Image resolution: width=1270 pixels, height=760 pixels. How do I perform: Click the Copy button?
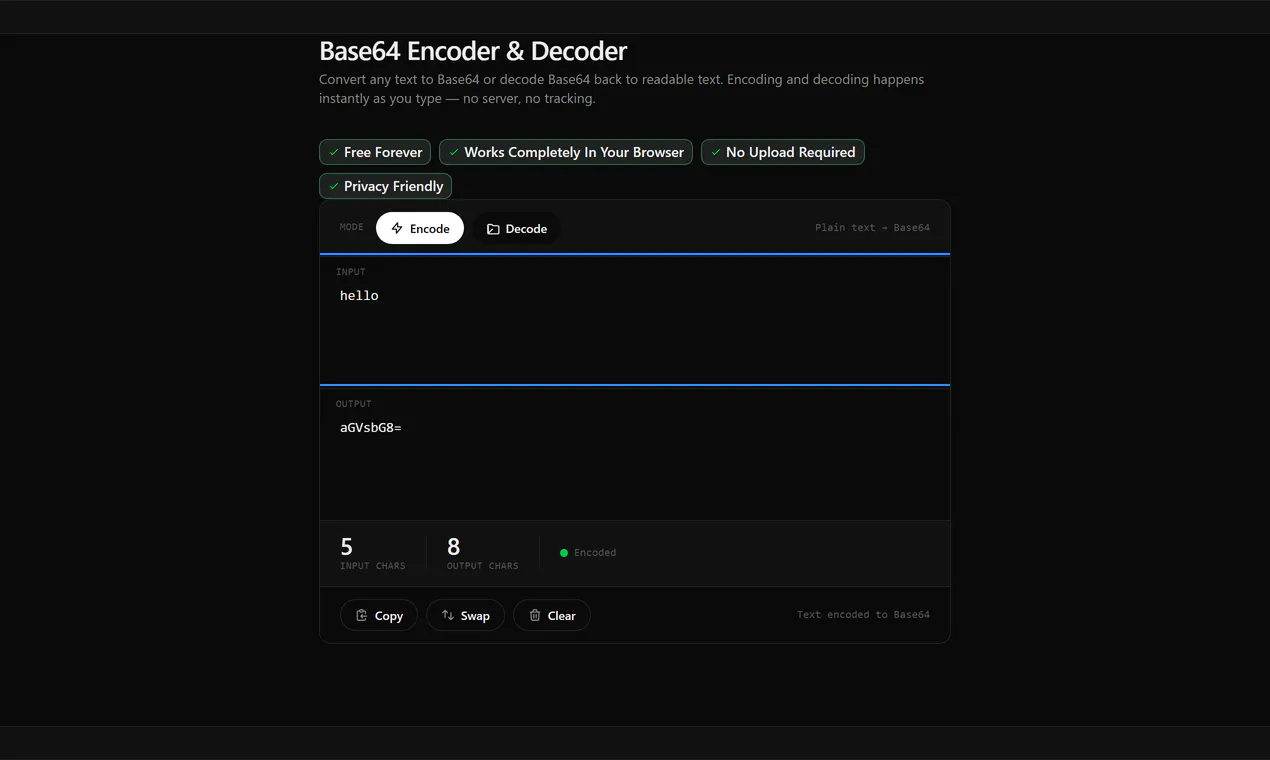(379, 615)
